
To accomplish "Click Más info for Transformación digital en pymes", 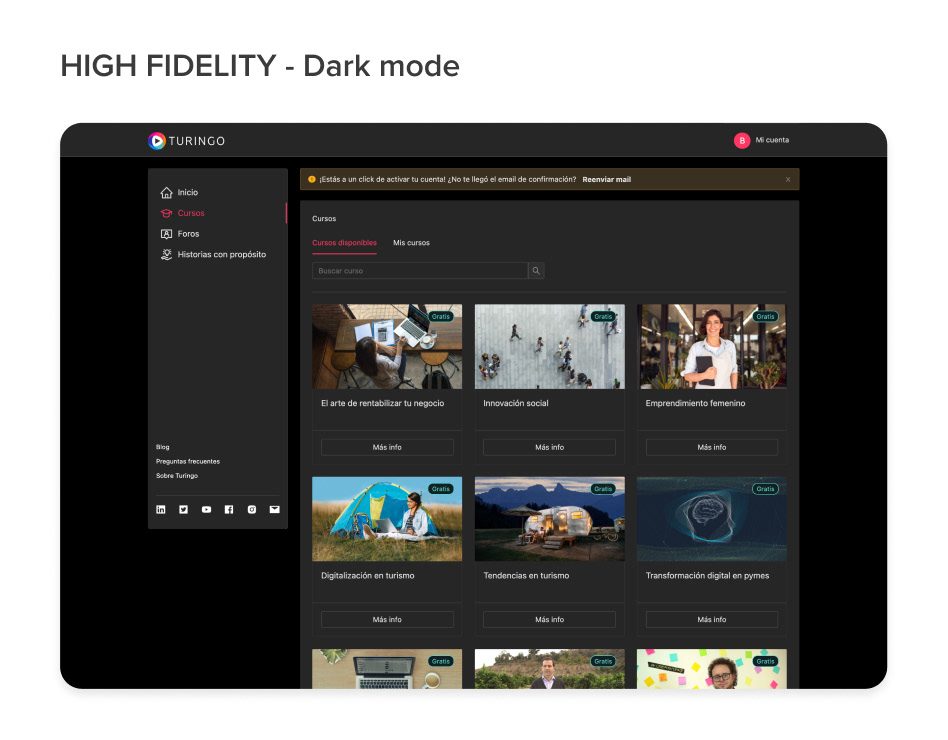I will pos(712,620).
